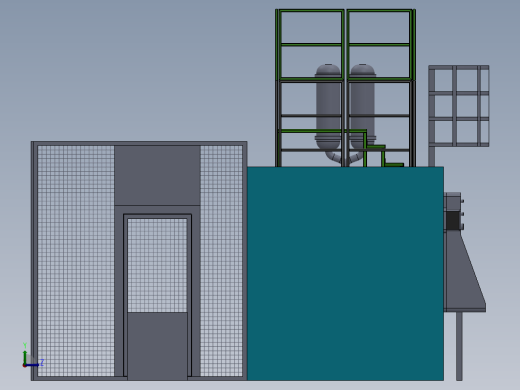Select the green top rail of the tower frame

345,11
